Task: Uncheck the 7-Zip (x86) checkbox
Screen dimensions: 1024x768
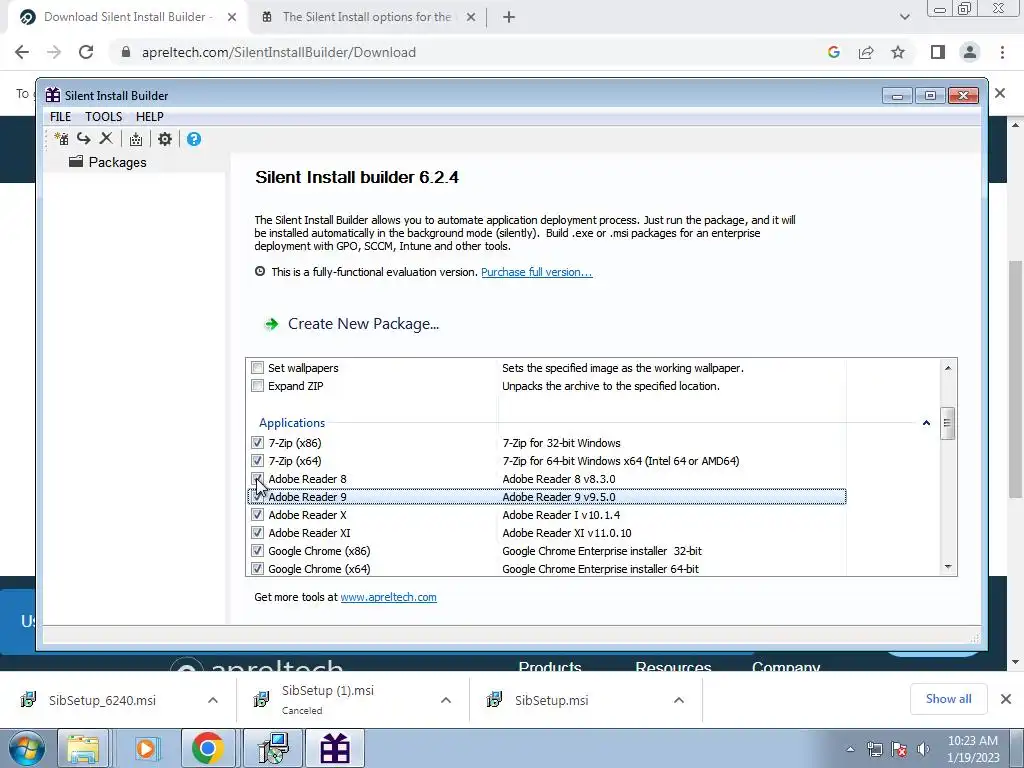Action: click(x=257, y=443)
